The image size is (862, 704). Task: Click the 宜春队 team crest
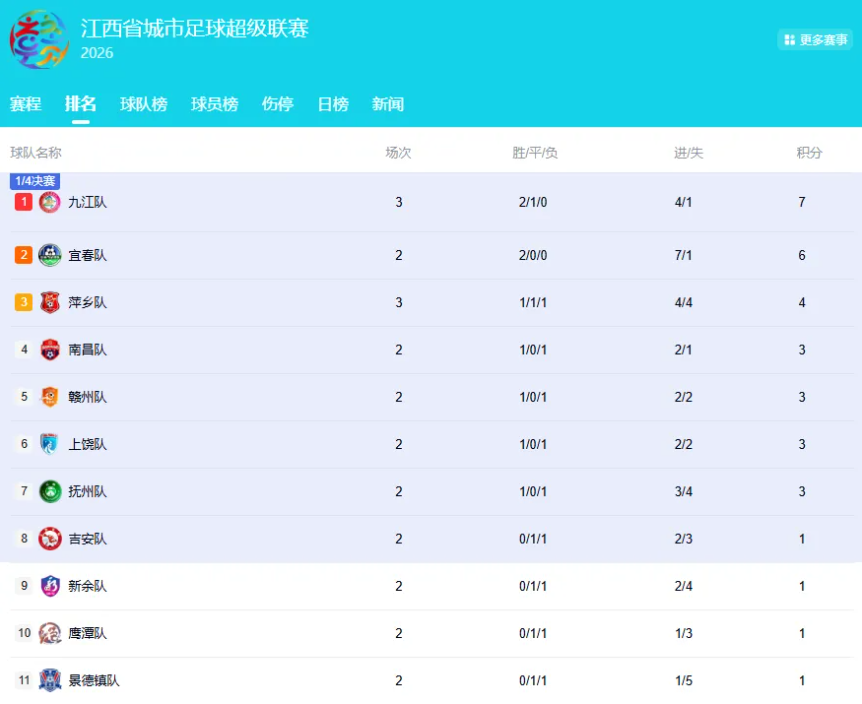[x=49, y=255]
